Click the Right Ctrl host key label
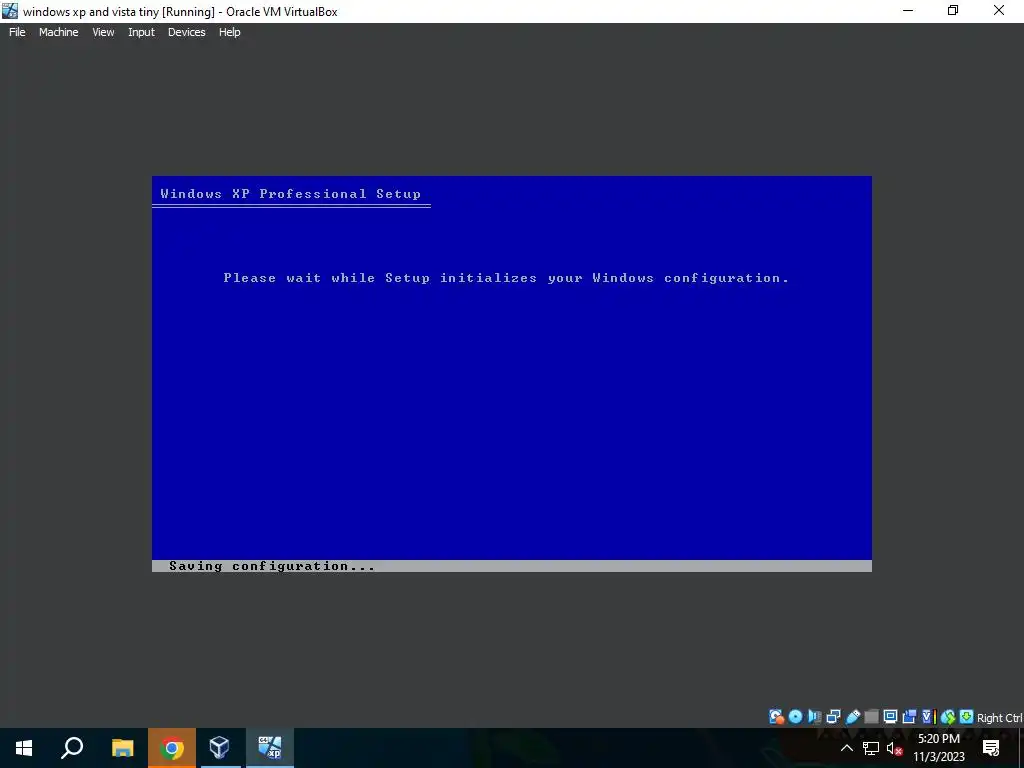 point(1000,718)
